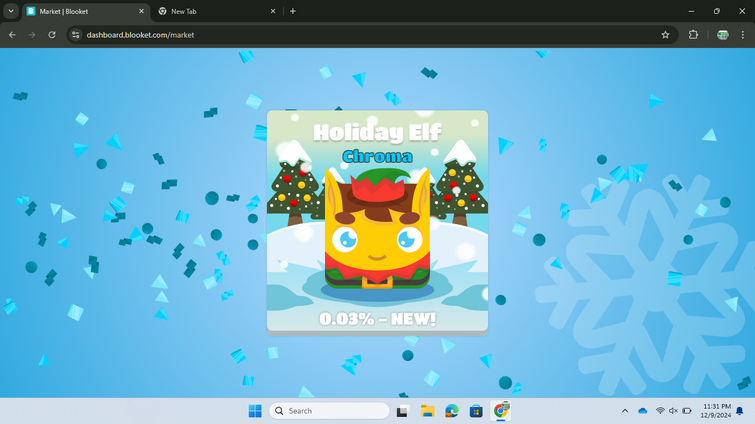The width and height of the screenshot is (755, 424).
Task: Open the notifications bell
Action: point(740,411)
